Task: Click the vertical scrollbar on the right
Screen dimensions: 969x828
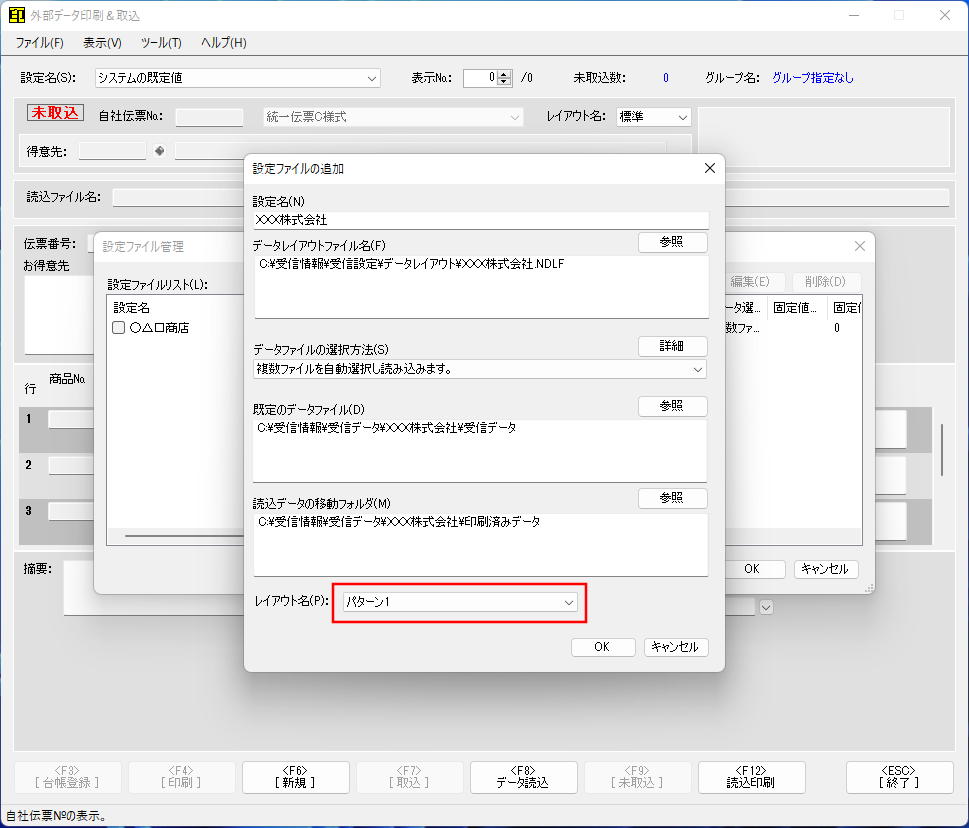Action: [x=940, y=450]
